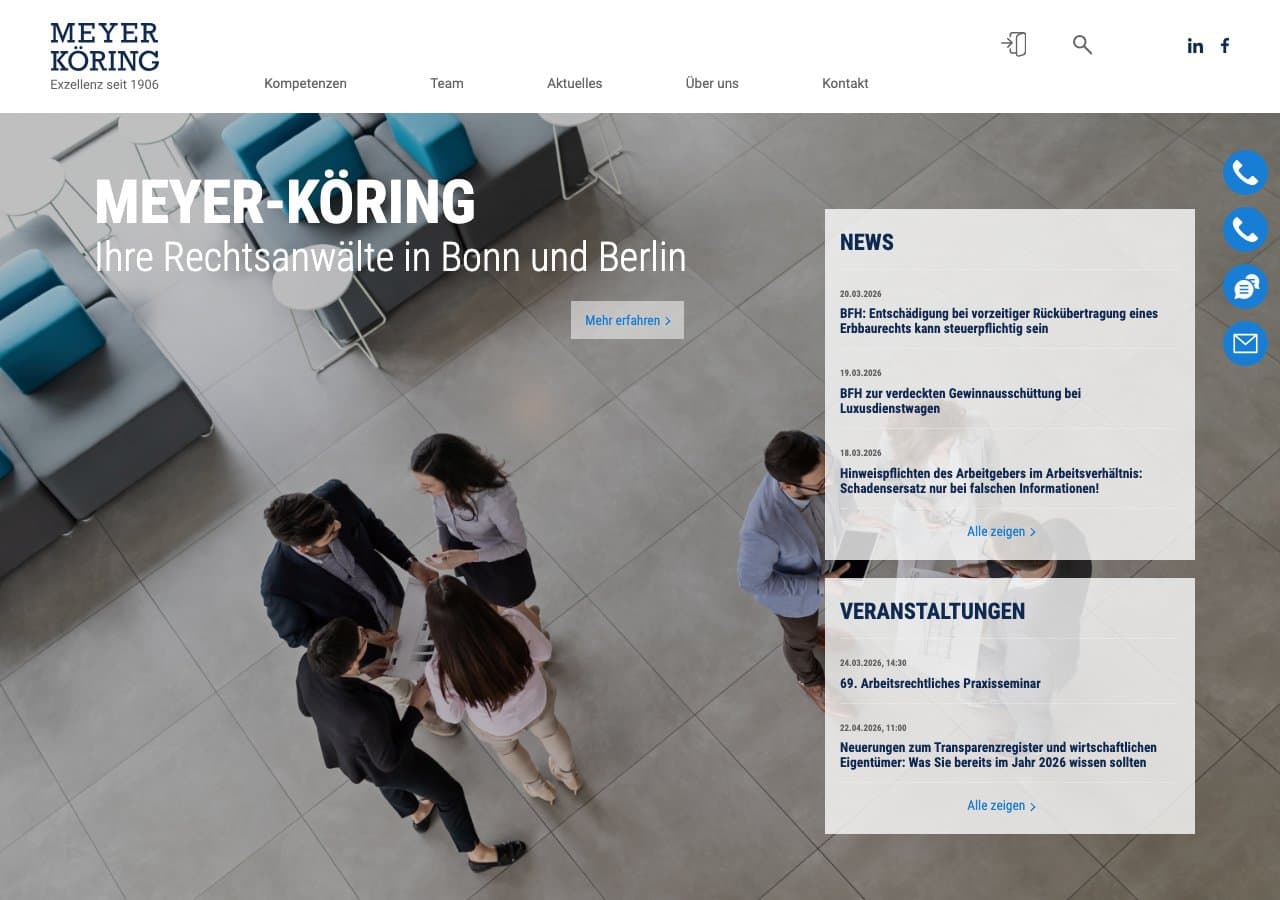Open the Kompetenzen menu
Screen dimensions: 1280x900
305,84
